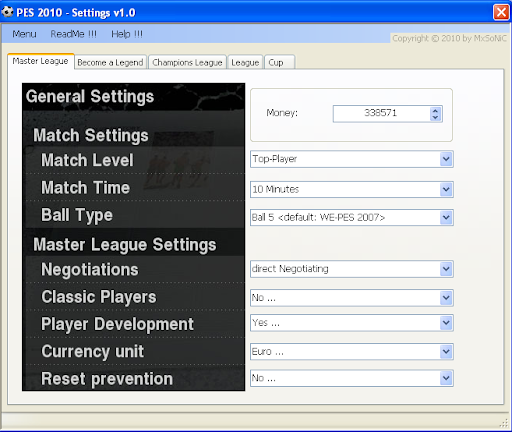Open the ReadMe !!! menu item

73,34
